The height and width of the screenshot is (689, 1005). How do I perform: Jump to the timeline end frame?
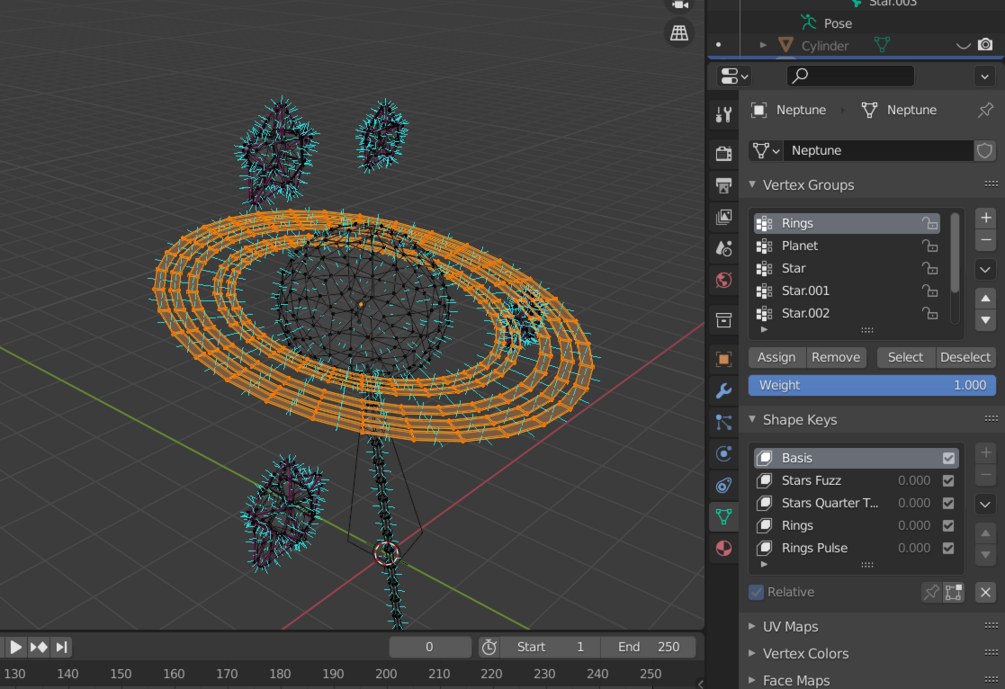click(x=62, y=647)
